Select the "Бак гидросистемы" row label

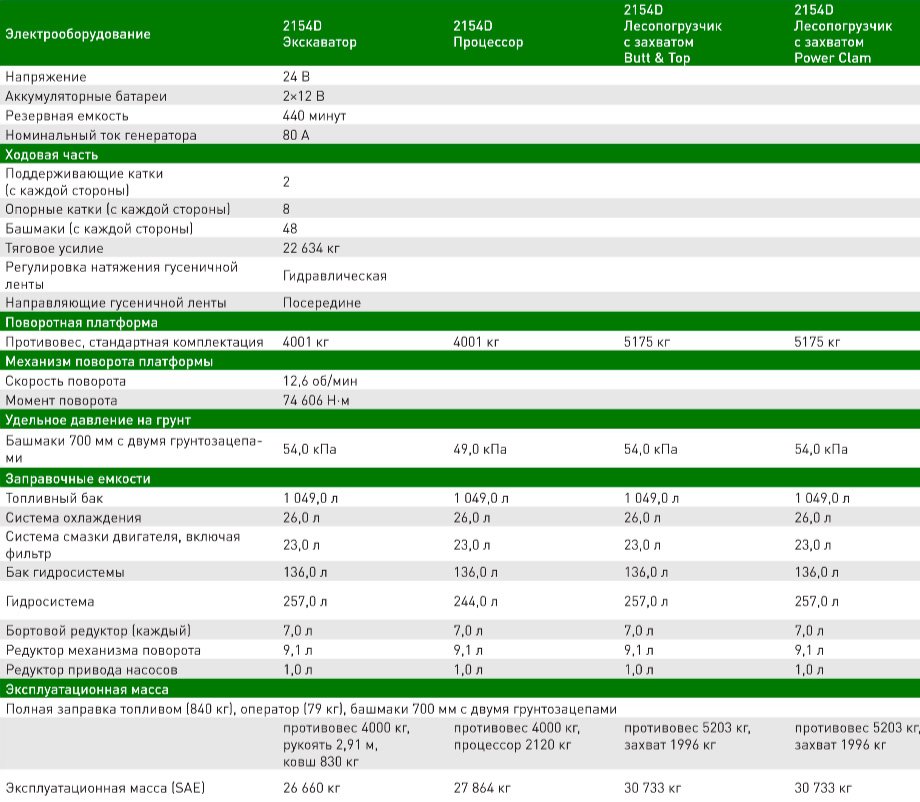(x=65, y=573)
